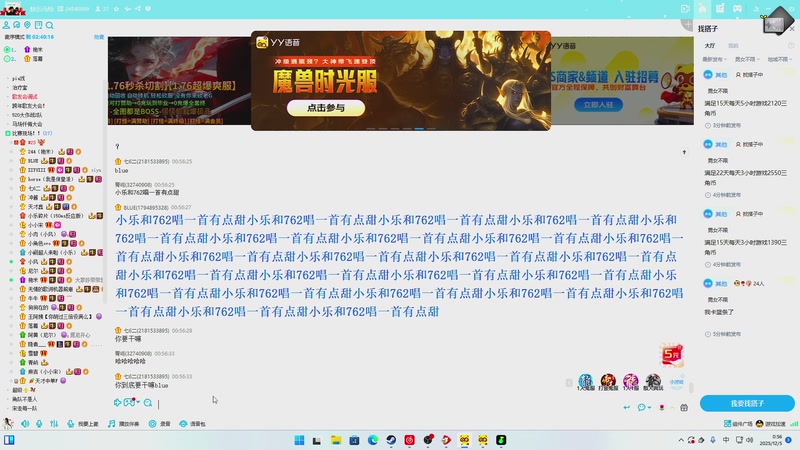The width and height of the screenshot is (800, 450).
Task: Click user 天才鑫 in member list
Action: pos(35,207)
